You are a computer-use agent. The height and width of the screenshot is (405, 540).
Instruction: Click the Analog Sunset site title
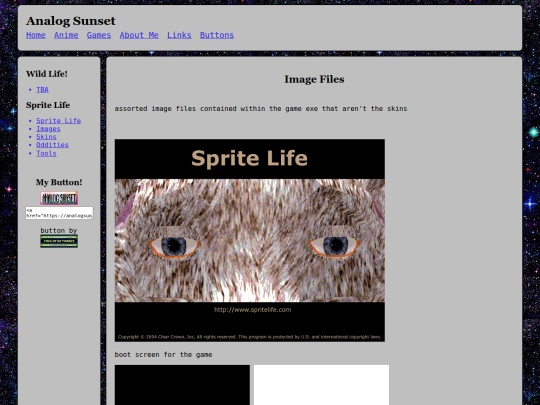(71, 21)
